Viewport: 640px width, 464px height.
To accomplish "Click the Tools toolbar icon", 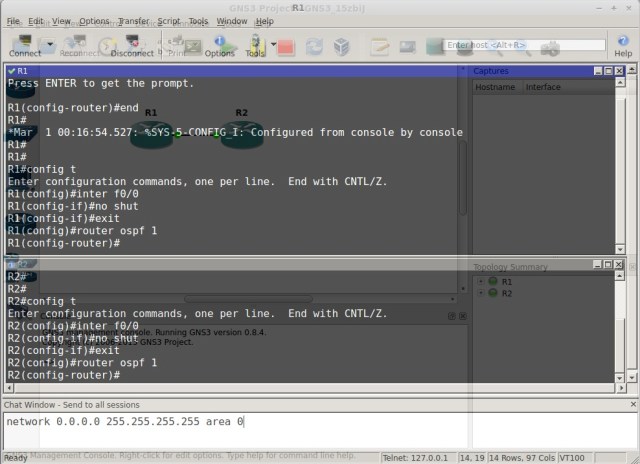I will [255, 46].
